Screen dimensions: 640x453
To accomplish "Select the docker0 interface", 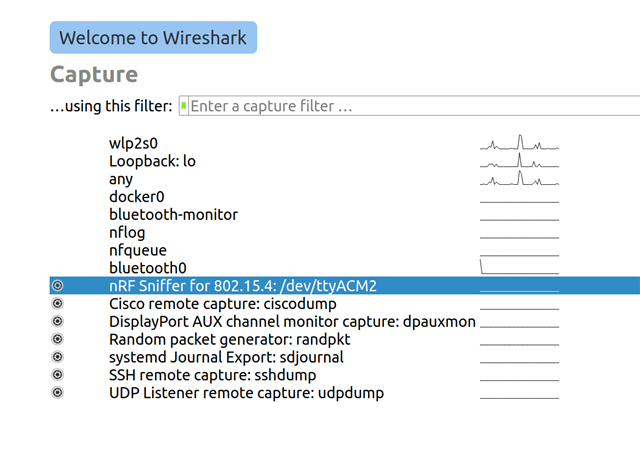I will [x=136, y=197].
